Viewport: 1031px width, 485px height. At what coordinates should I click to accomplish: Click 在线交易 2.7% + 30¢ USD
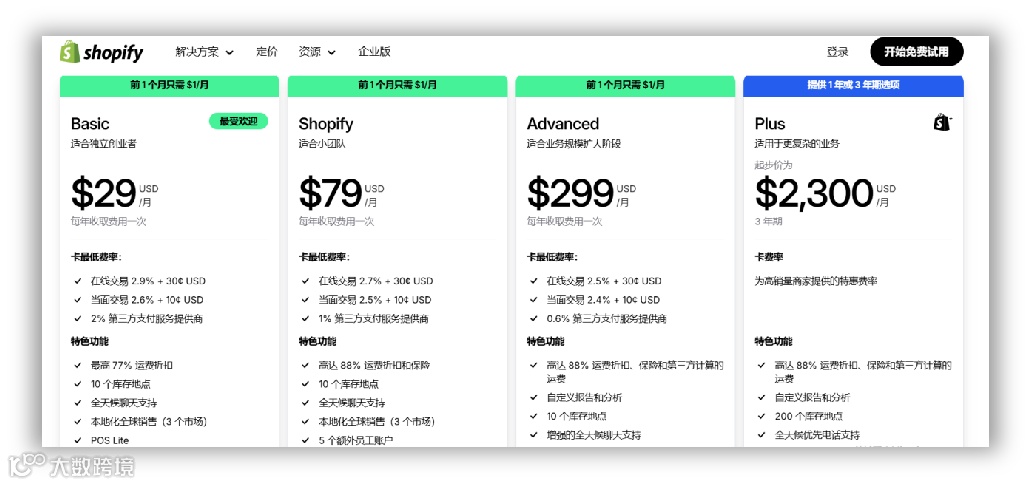coord(376,281)
